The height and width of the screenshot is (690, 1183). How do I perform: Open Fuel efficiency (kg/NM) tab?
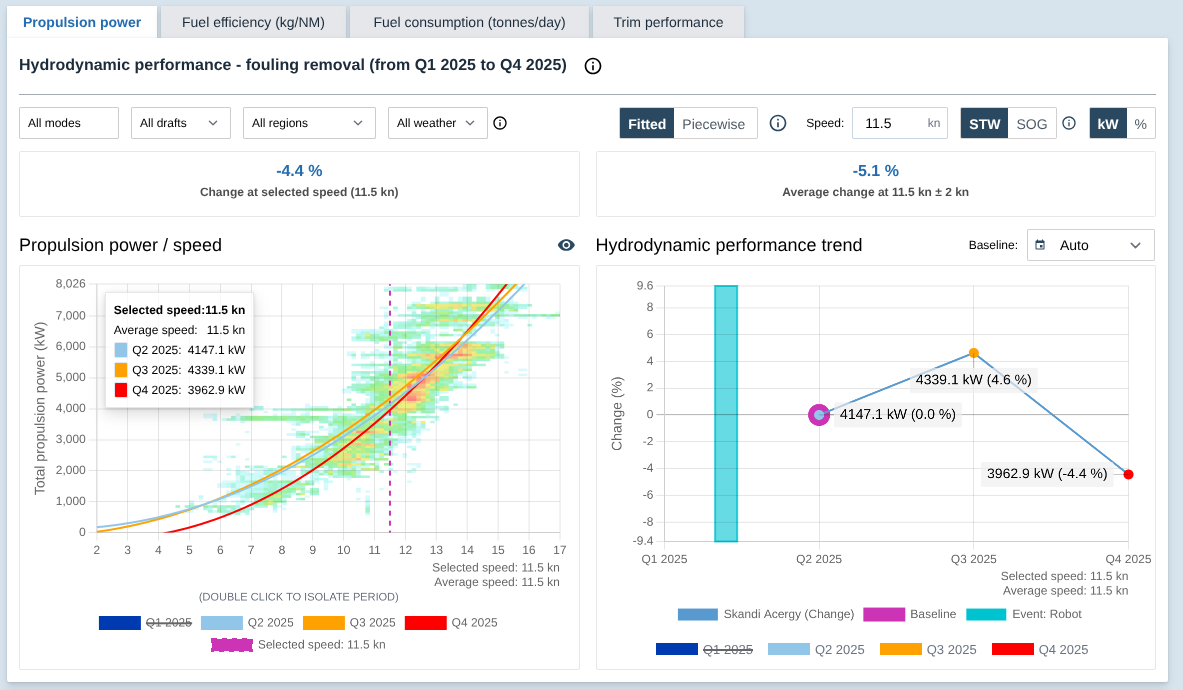point(254,22)
